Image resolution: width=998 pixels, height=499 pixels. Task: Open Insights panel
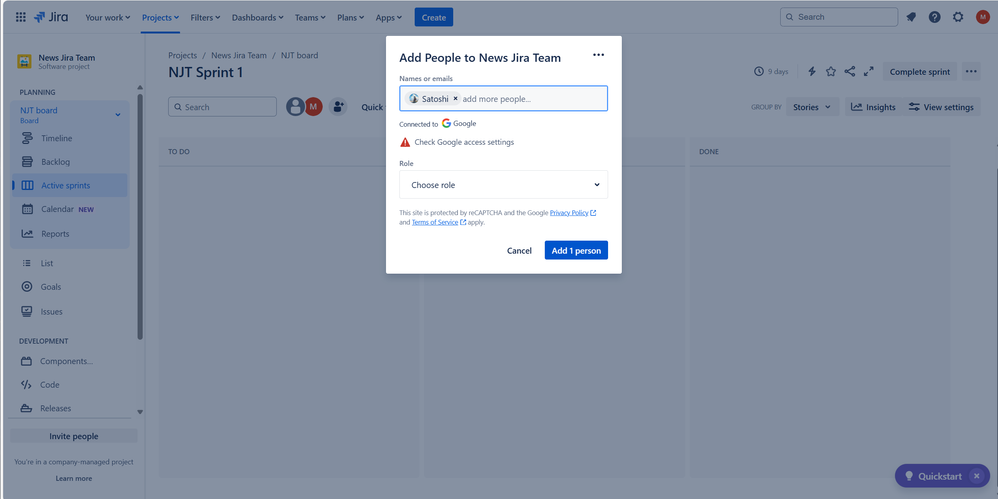(873, 107)
